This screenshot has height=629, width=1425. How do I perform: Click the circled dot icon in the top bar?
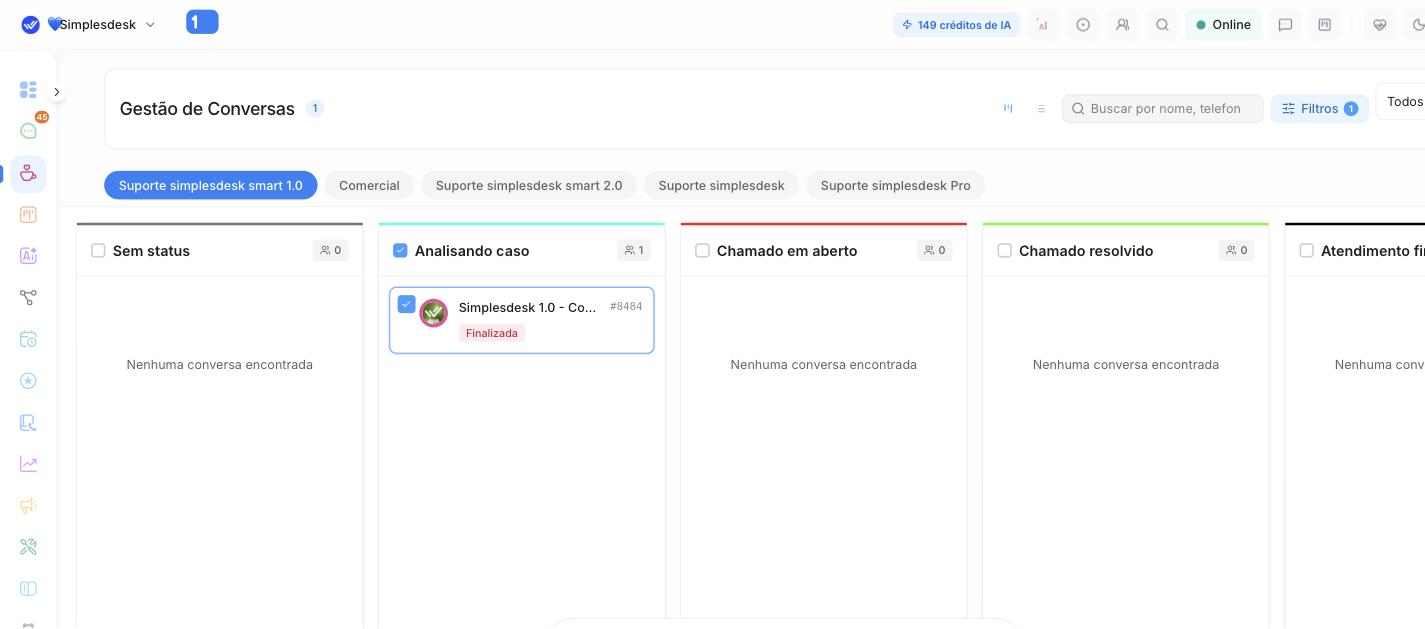click(x=1083, y=25)
